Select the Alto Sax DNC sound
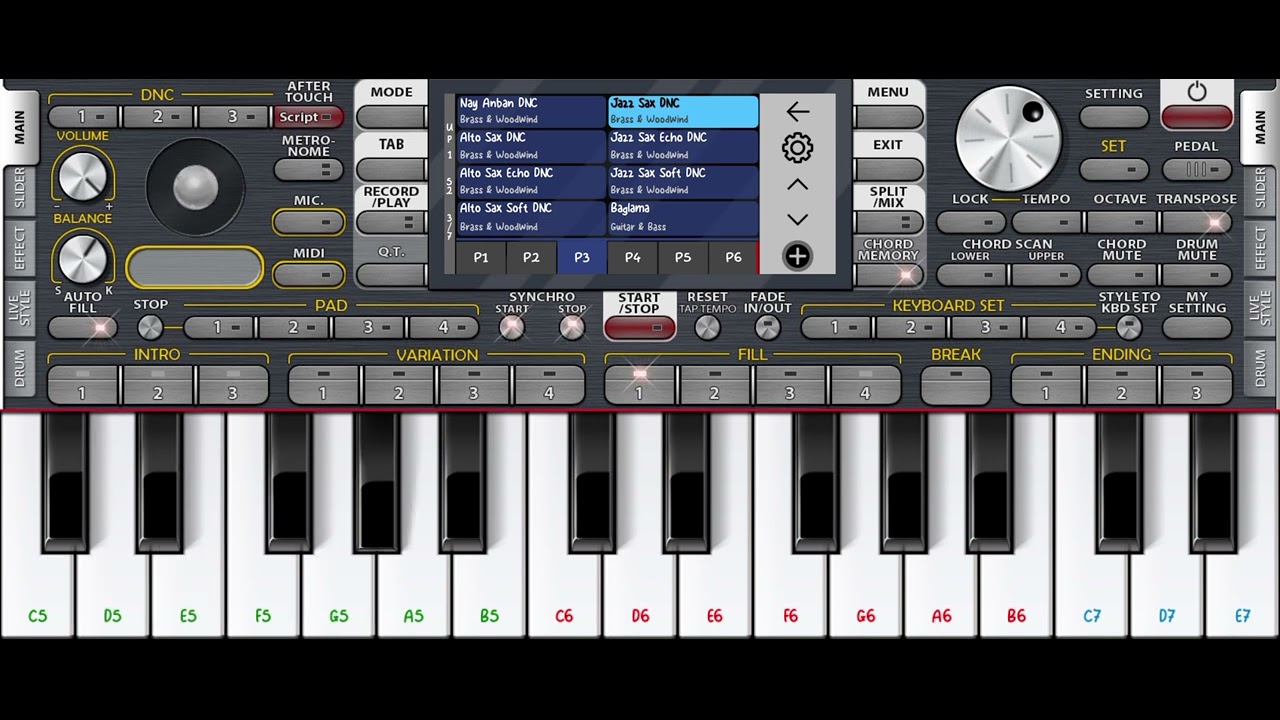Viewport: 1280px width, 720px height. (x=531, y=146)
